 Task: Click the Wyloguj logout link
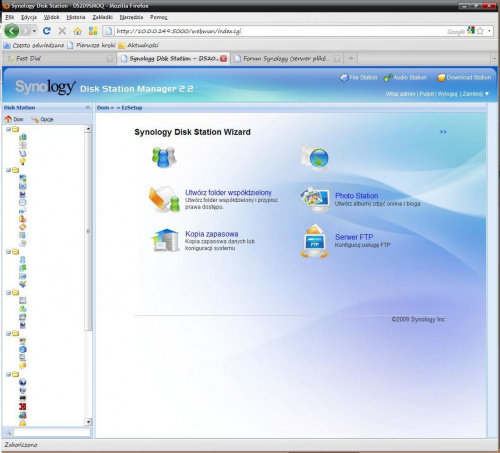(447, 94)
